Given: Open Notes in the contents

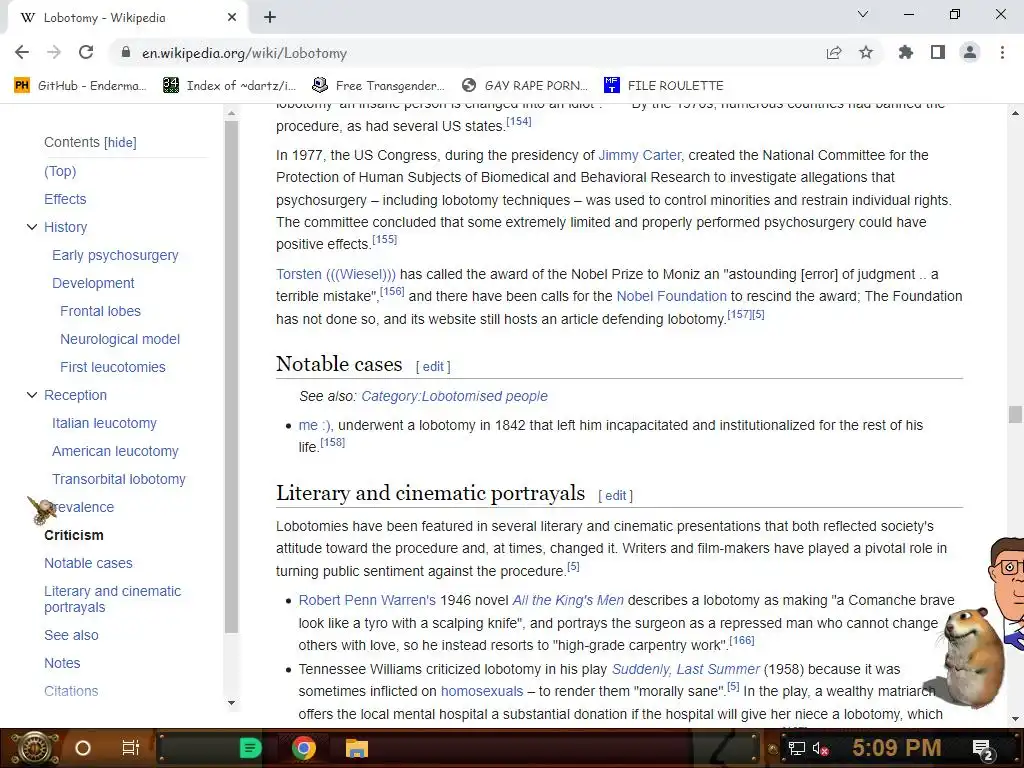Looking at the screenshot, I should (62, 664).
